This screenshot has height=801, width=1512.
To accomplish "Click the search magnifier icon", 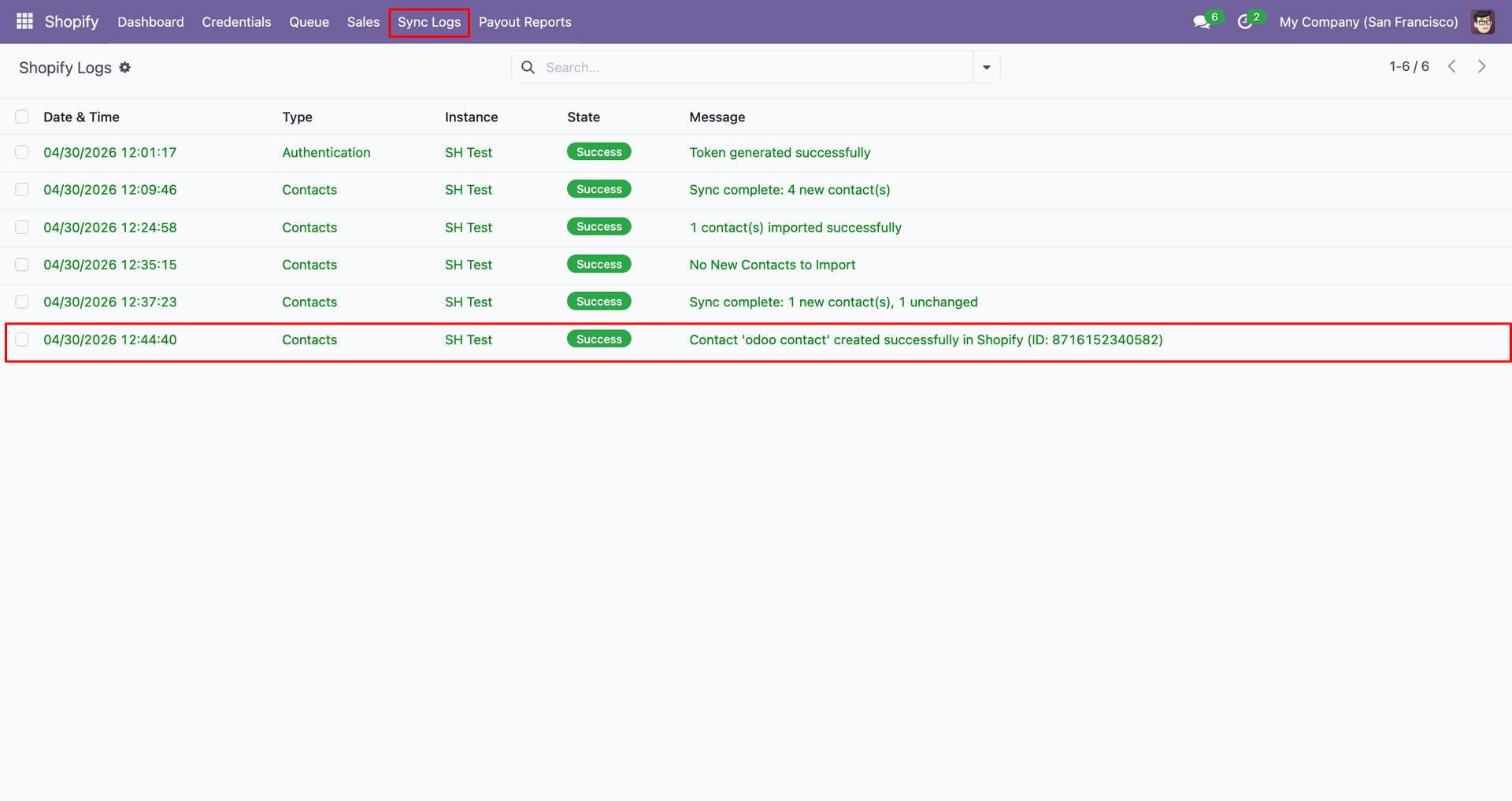I will [x=528, y=68].
